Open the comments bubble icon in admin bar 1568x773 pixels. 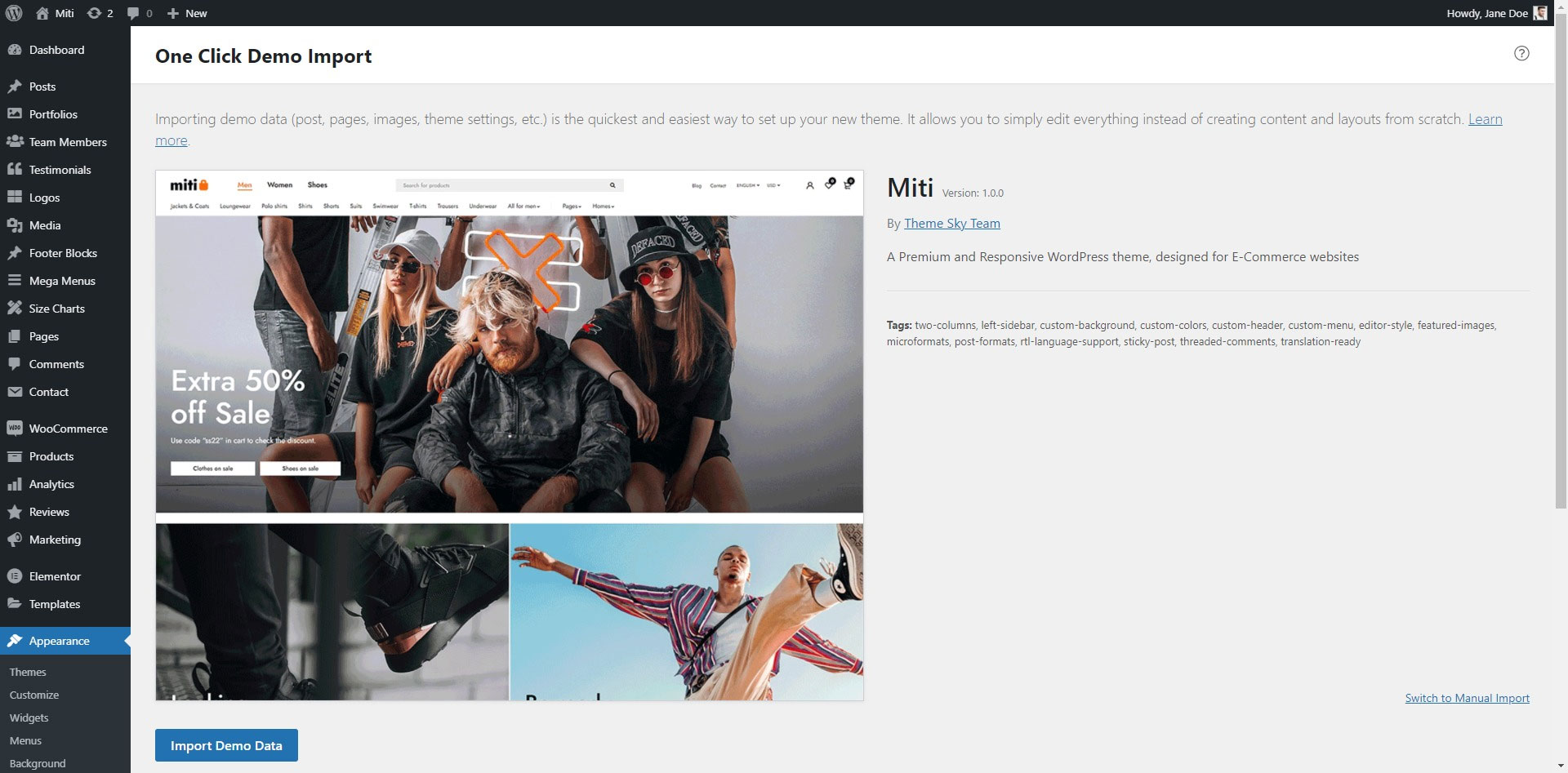pos(133,13)
